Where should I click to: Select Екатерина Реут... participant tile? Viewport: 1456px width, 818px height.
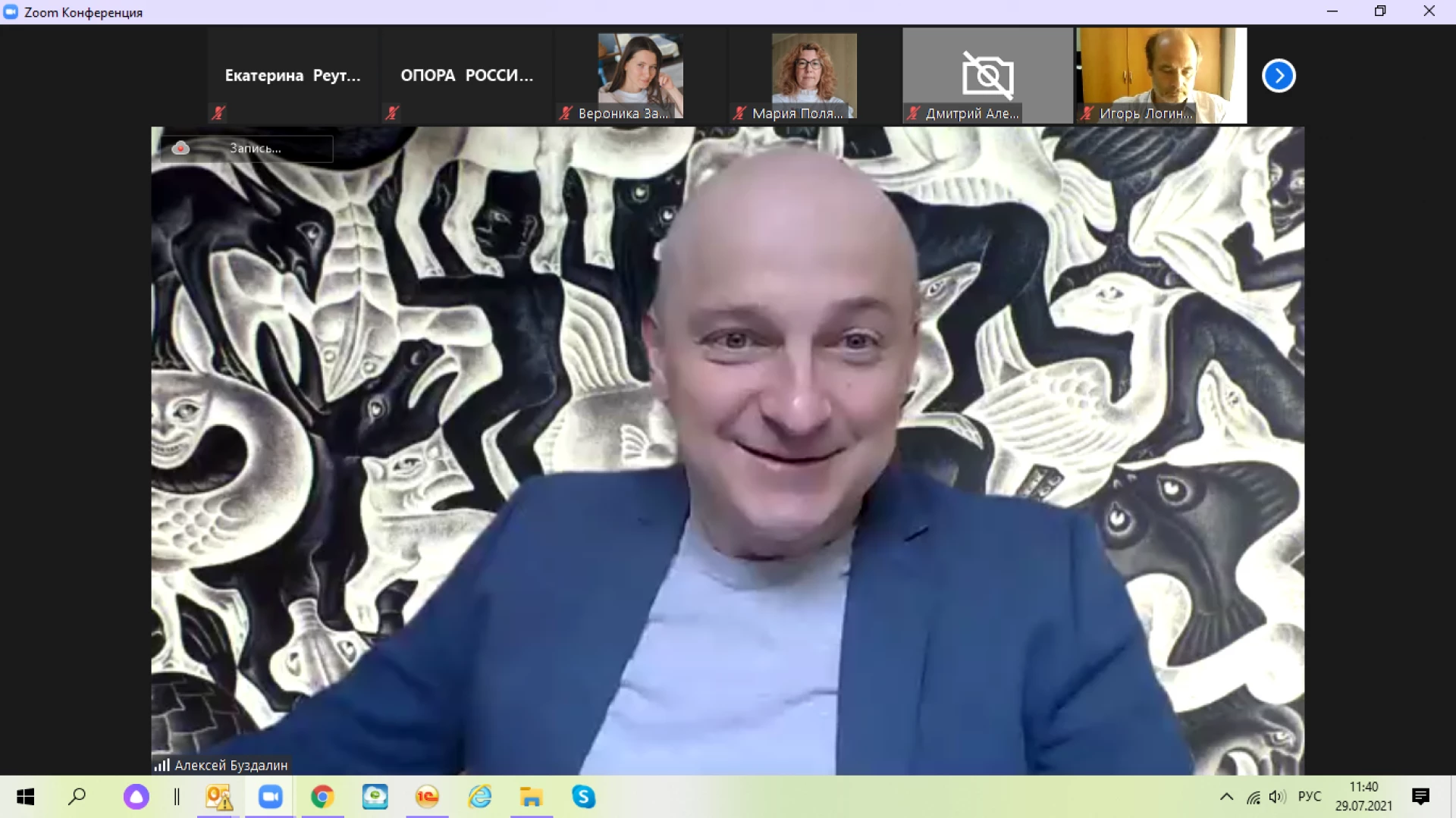293,76
